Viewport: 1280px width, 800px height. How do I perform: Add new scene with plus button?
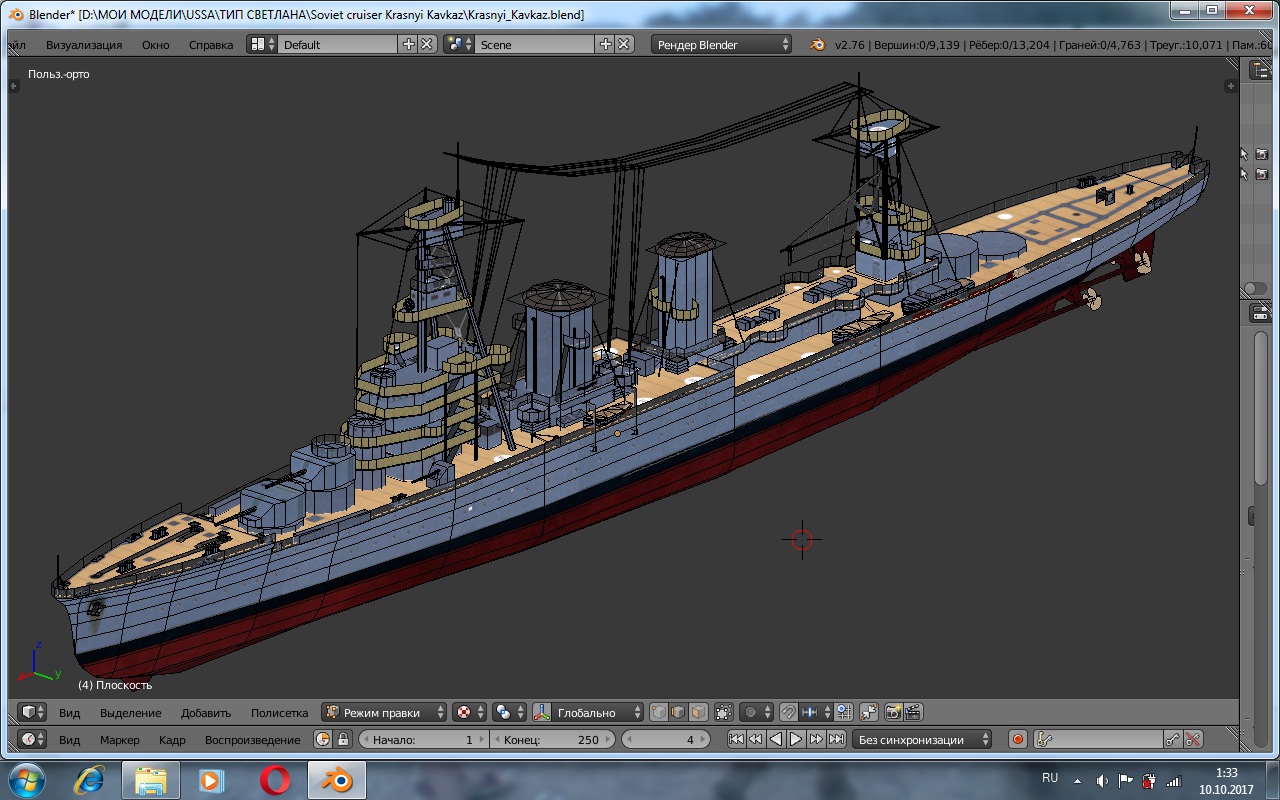pos(605,45)
